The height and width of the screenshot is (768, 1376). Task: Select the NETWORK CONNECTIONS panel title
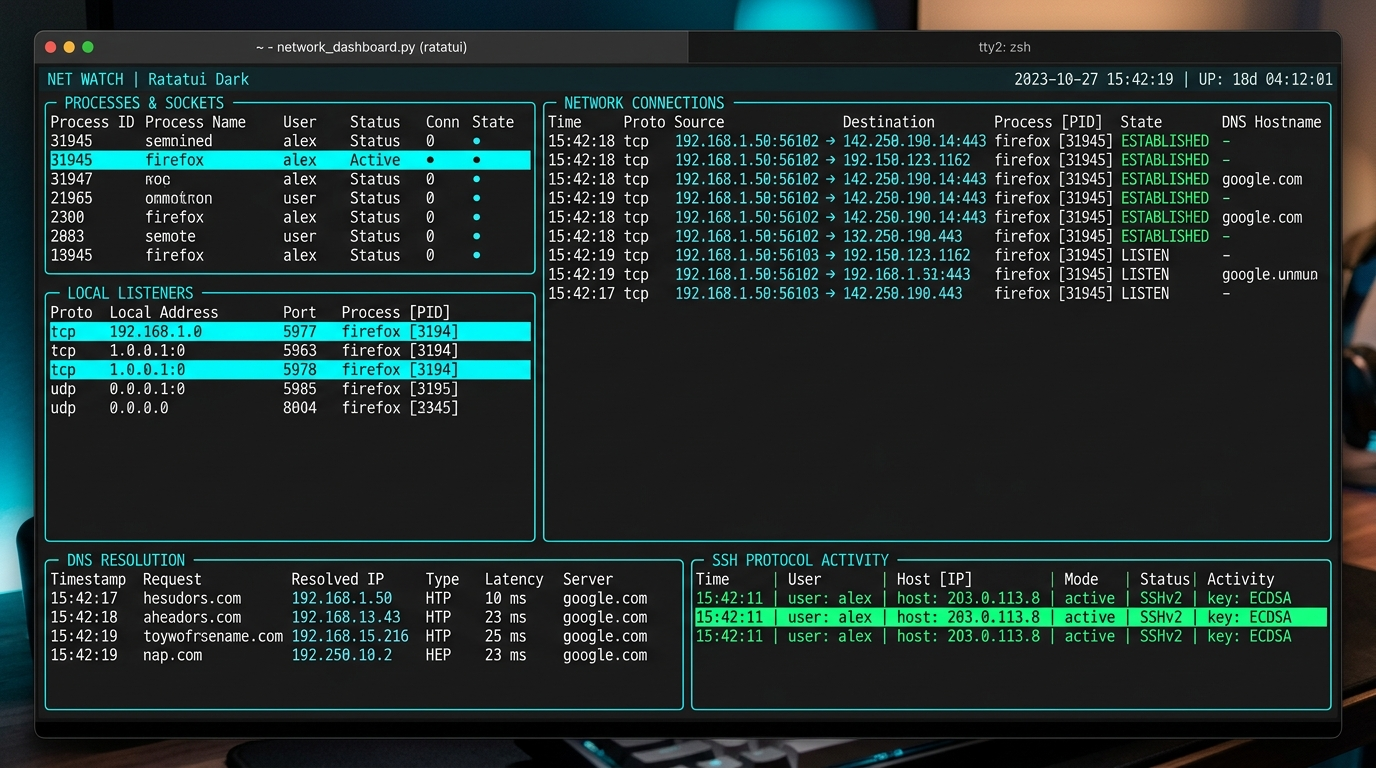tap(644, 103)
